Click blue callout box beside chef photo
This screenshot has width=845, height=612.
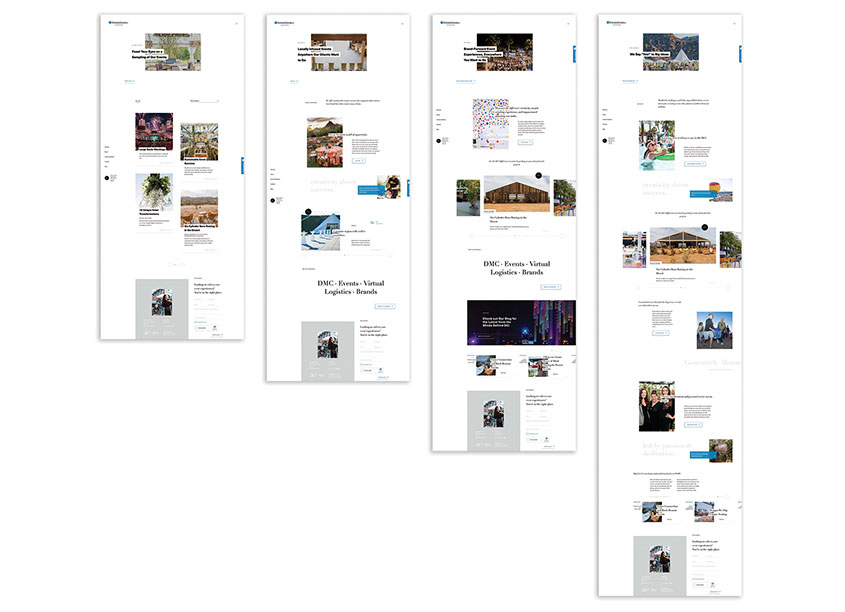pyautogui.click(x=371, y=190)
